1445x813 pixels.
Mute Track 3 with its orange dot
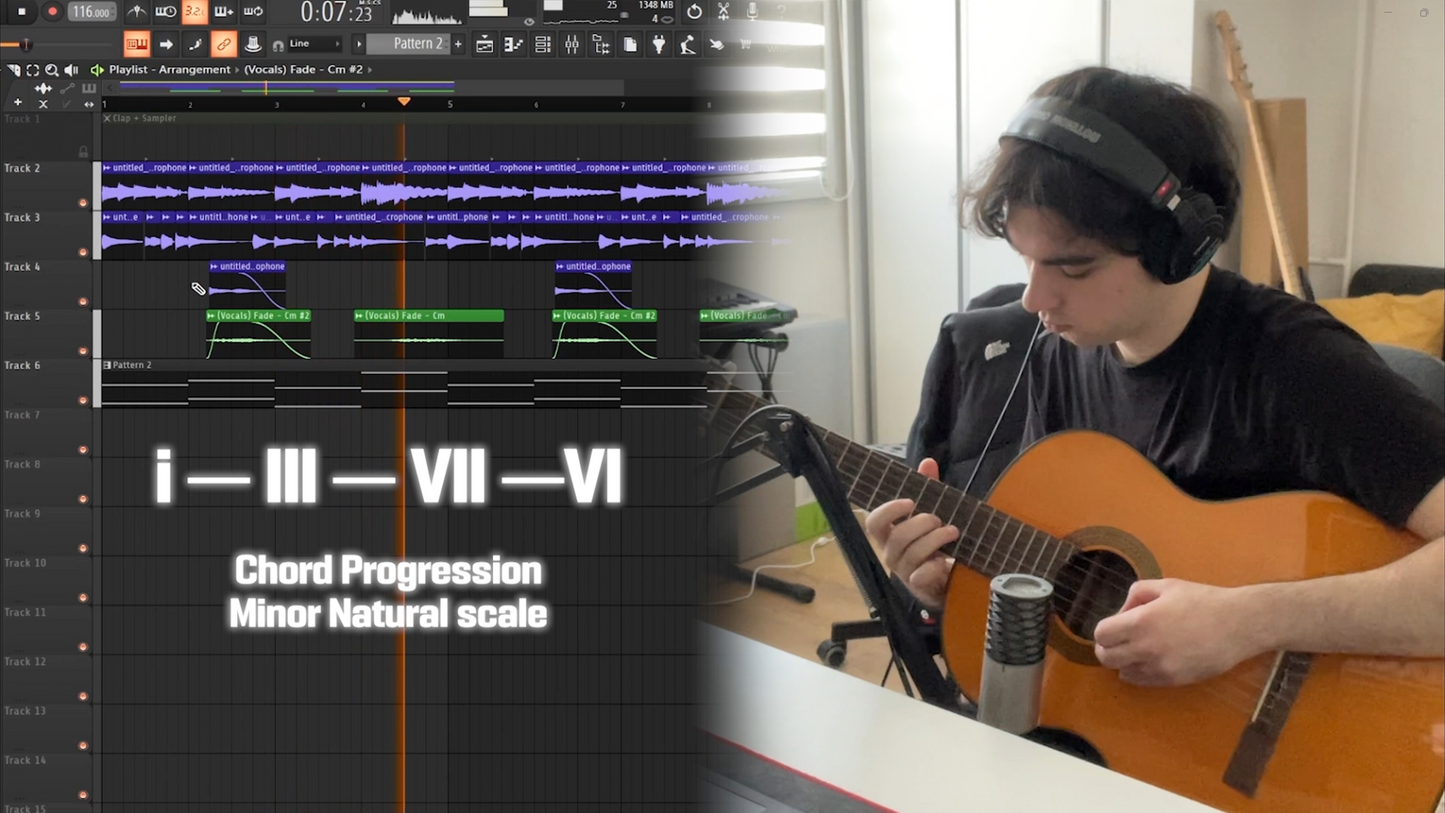pyautogui.click(x=83, y=252)
